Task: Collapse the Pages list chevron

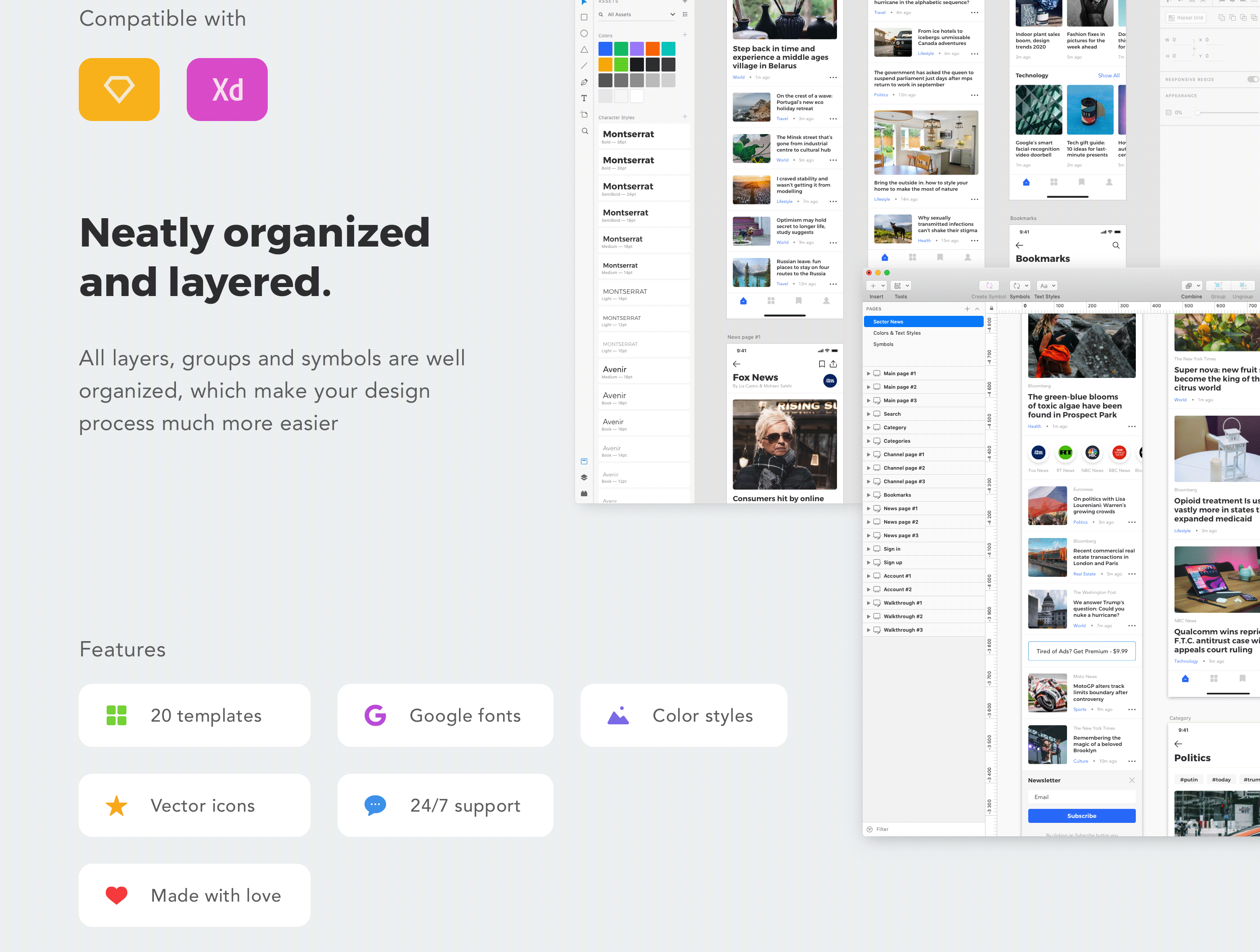Action: (x=977, y=309)
